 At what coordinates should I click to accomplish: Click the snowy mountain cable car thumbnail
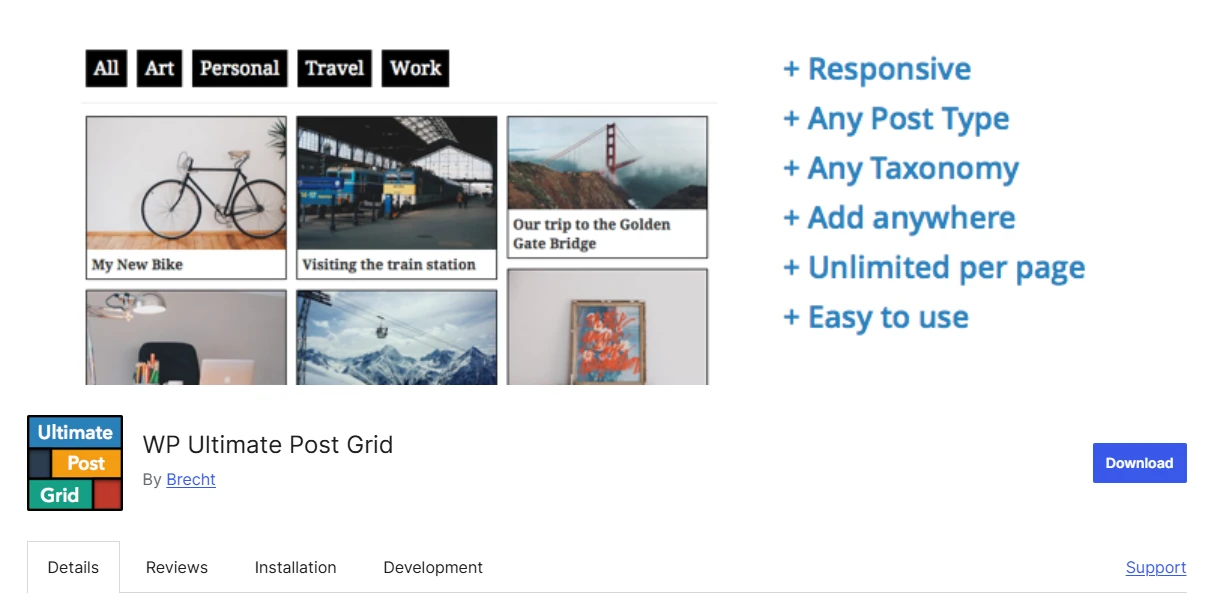pos(397,337)
